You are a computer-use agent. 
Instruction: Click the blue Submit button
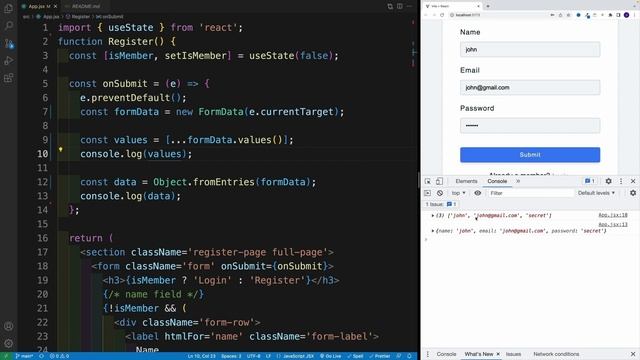click(530, 155)
